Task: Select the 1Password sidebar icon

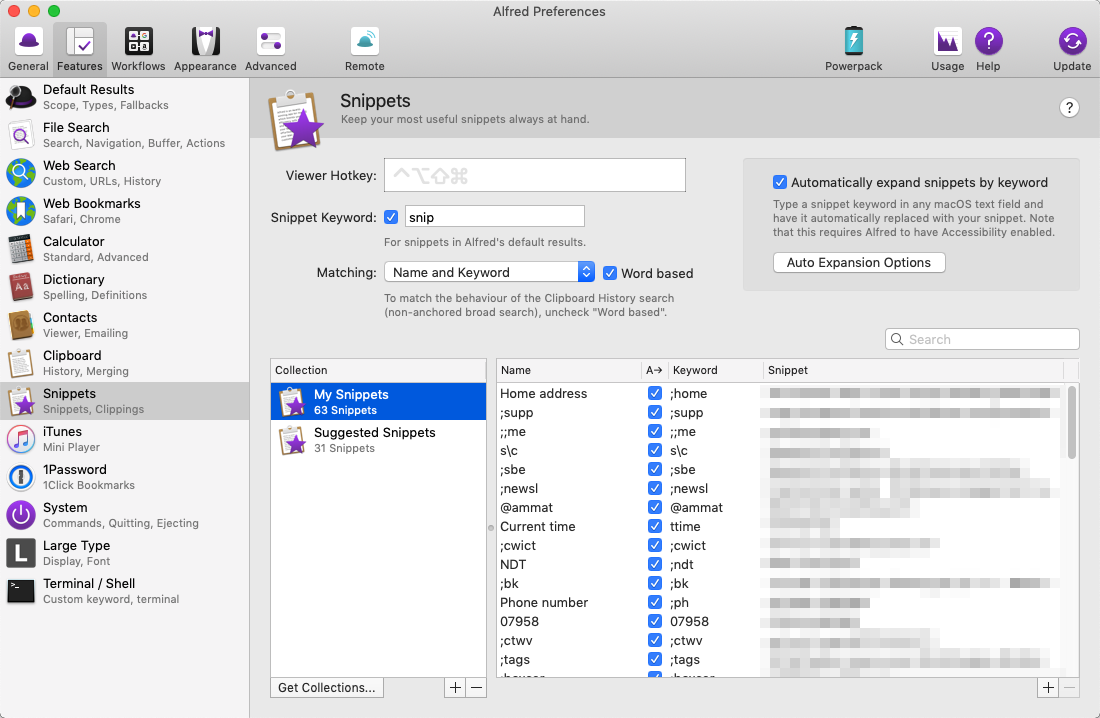Action: tap(21, 477)
